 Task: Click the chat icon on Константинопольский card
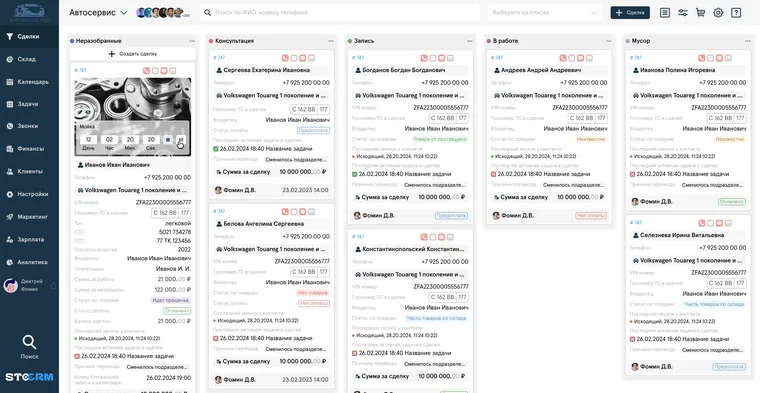[442, 237]
